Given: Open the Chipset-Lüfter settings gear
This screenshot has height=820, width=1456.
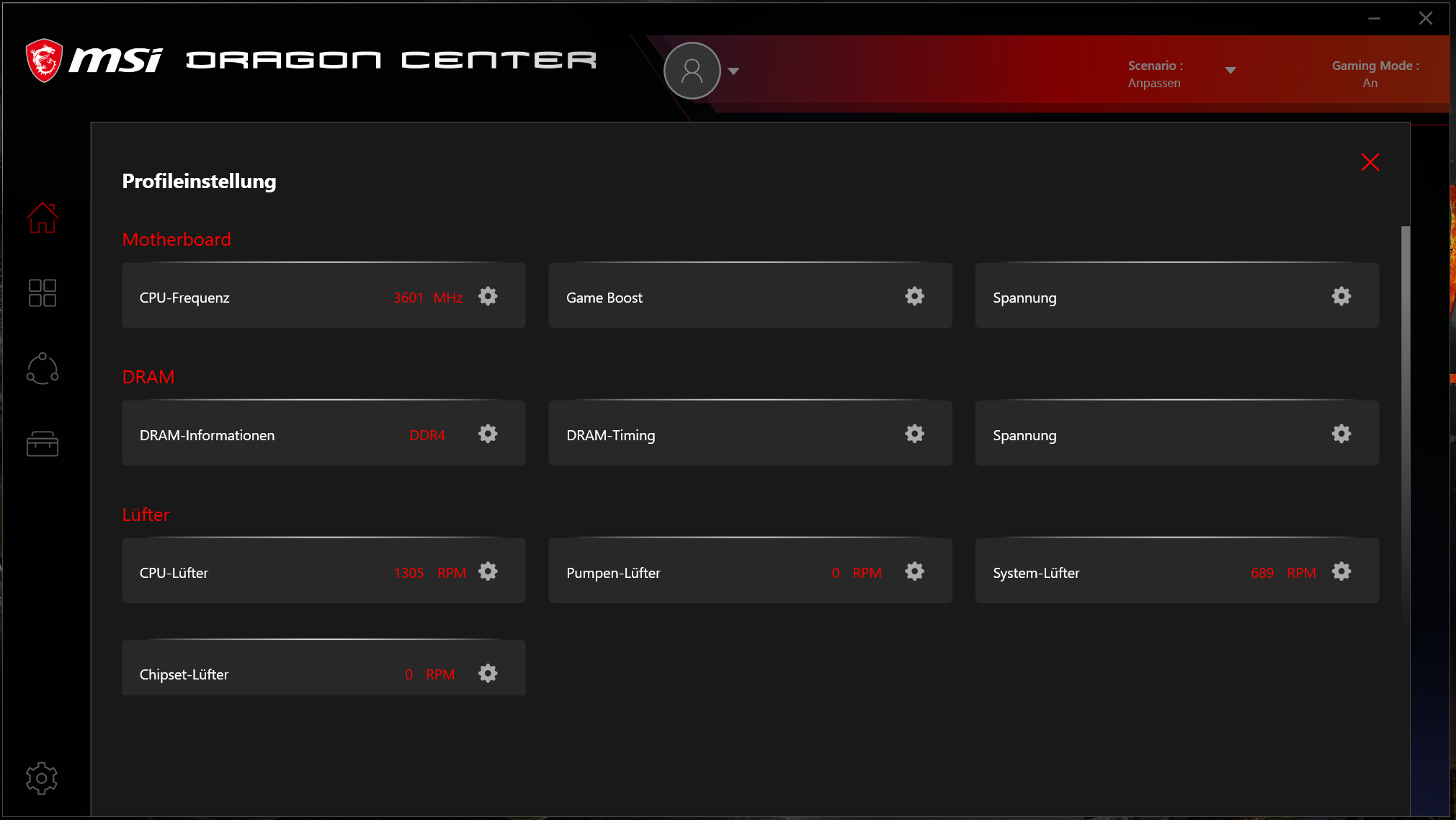Looking at the screenshot, I should 488,673.
